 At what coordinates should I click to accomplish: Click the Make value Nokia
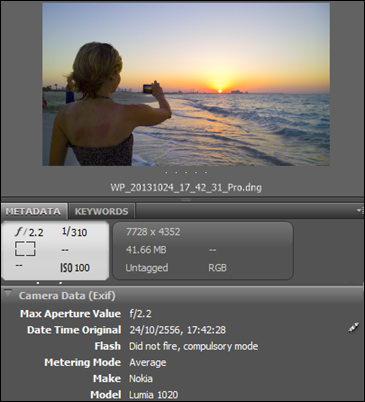point(141,379)
